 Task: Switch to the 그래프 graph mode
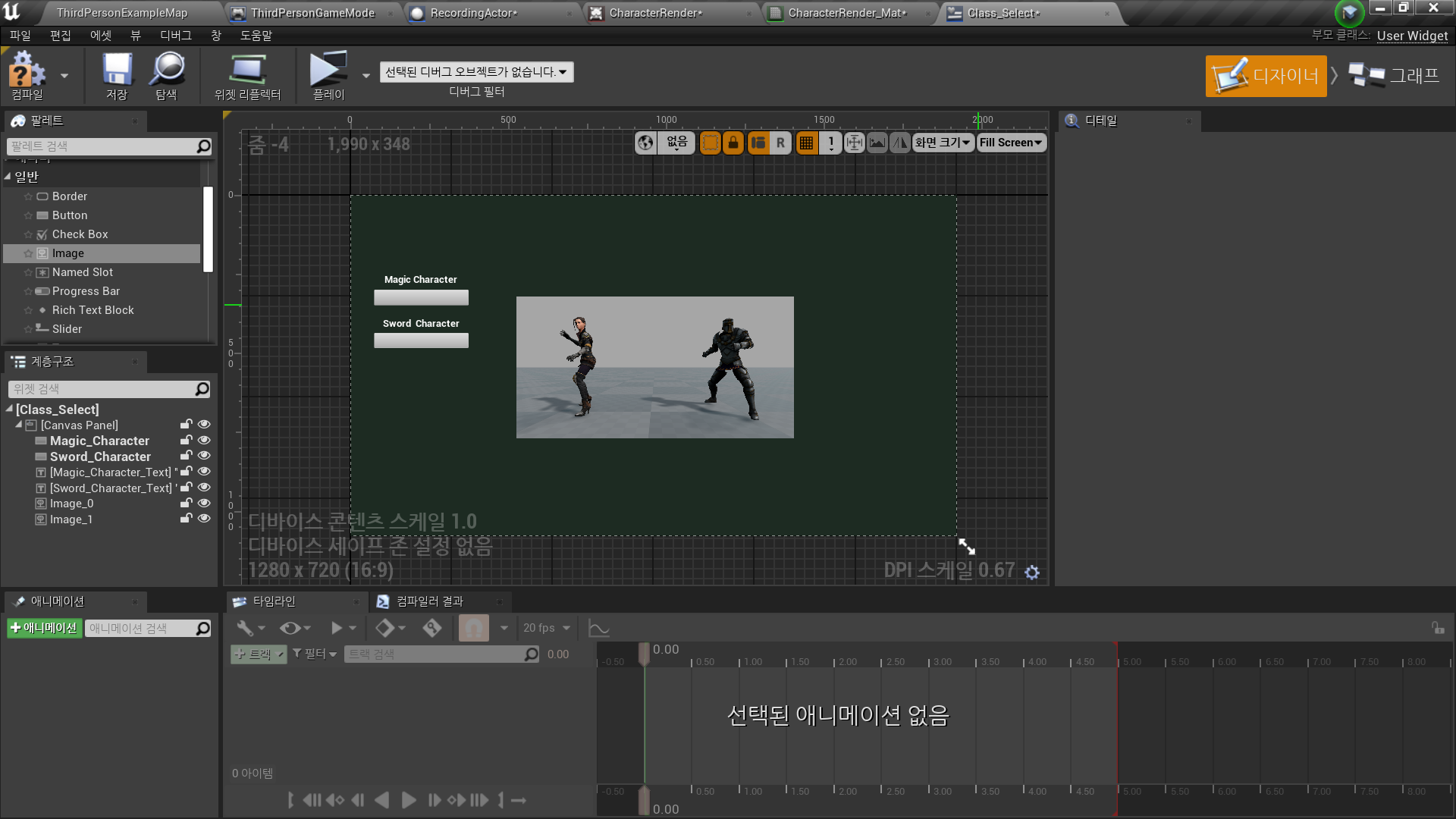1395,76
